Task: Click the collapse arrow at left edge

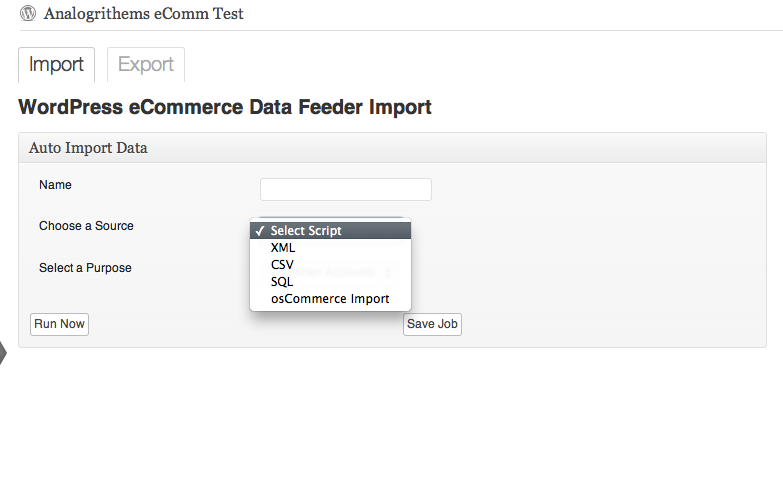Action: click(x=4, y=352)
